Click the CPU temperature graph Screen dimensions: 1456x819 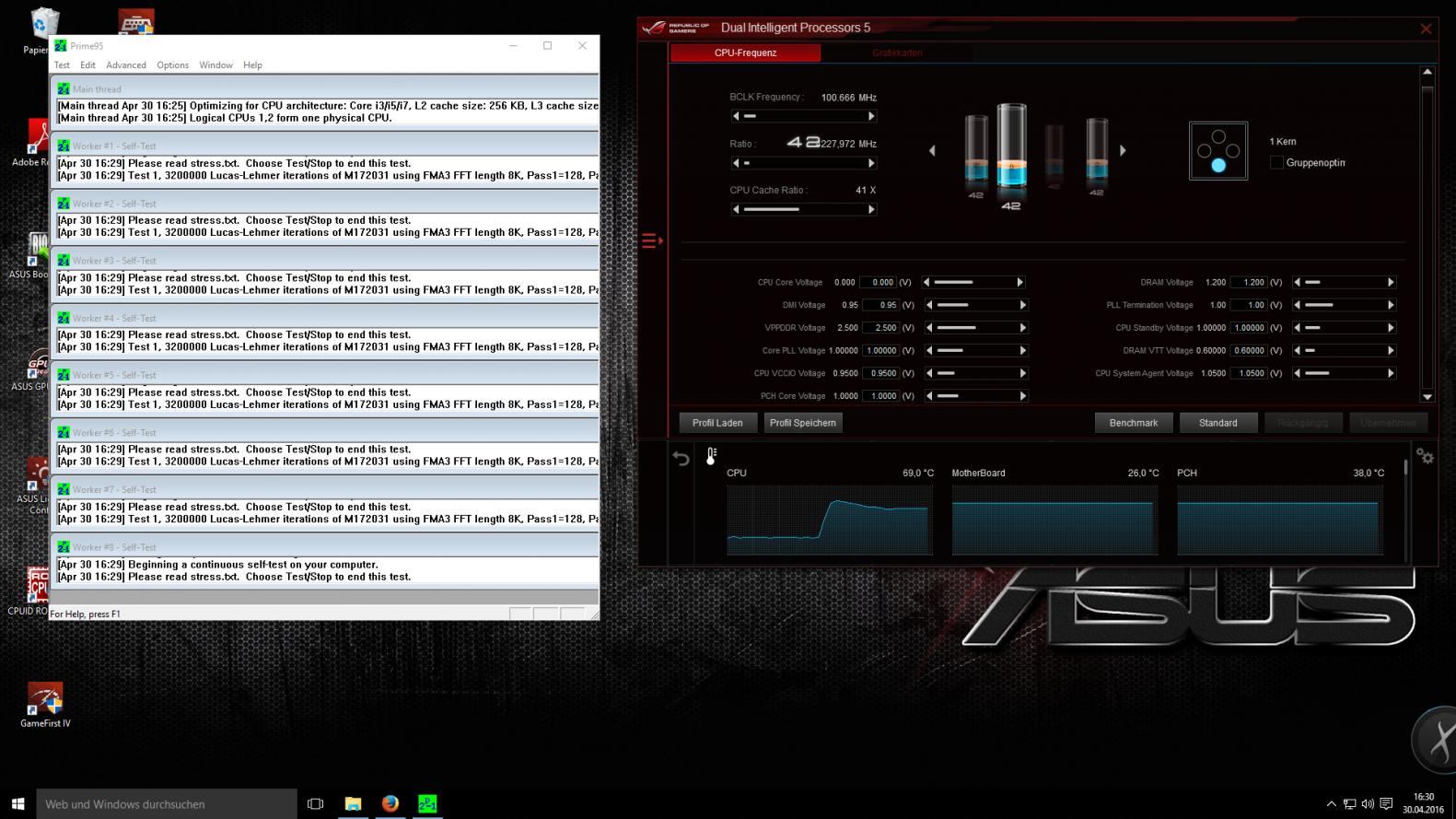coord(830,521)
